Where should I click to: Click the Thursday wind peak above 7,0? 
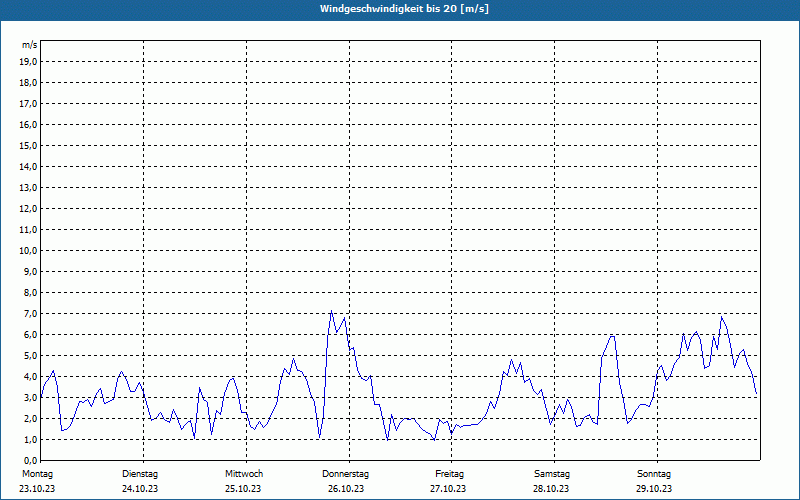(331, 311)
